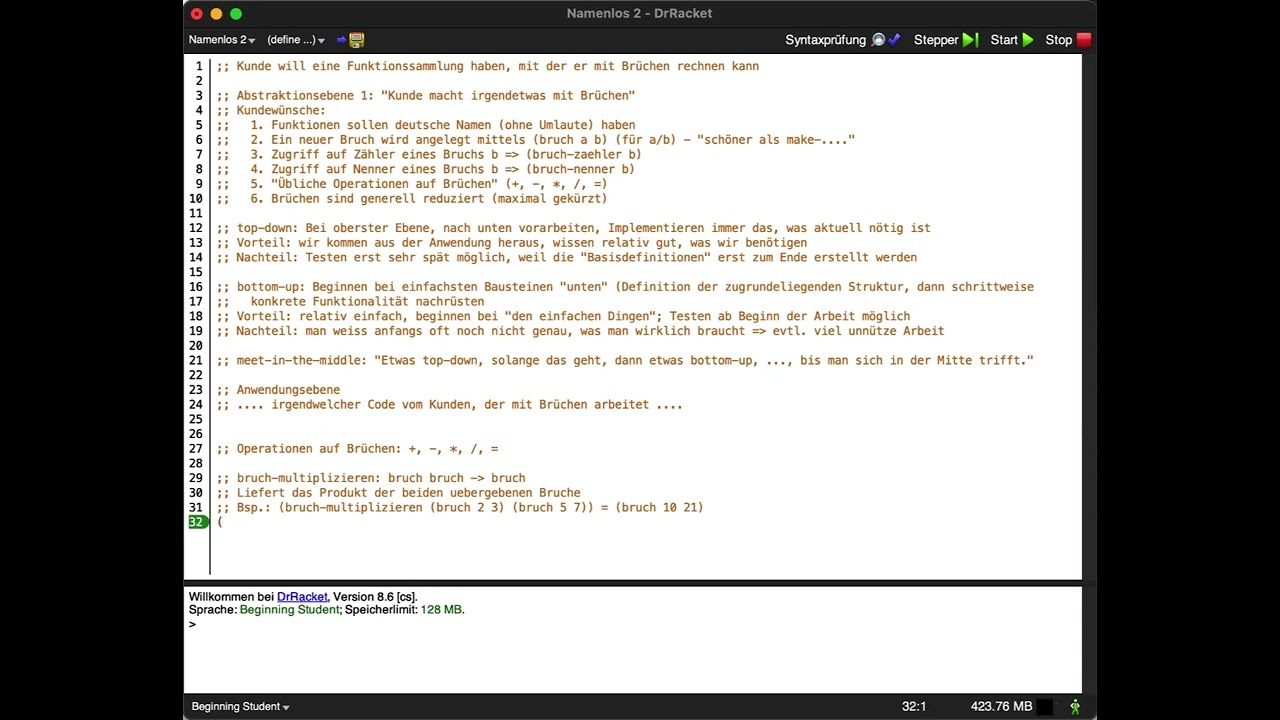Click line 12 'top-down' comment

click(x=574, y=228)
